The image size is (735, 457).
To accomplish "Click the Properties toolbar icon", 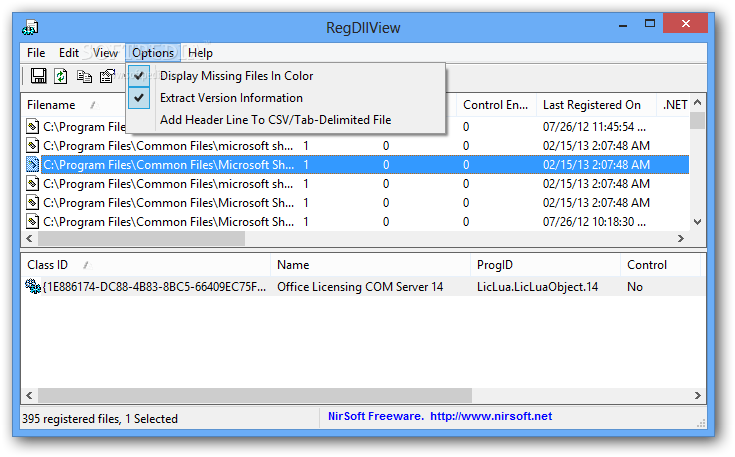I will 107,76.
